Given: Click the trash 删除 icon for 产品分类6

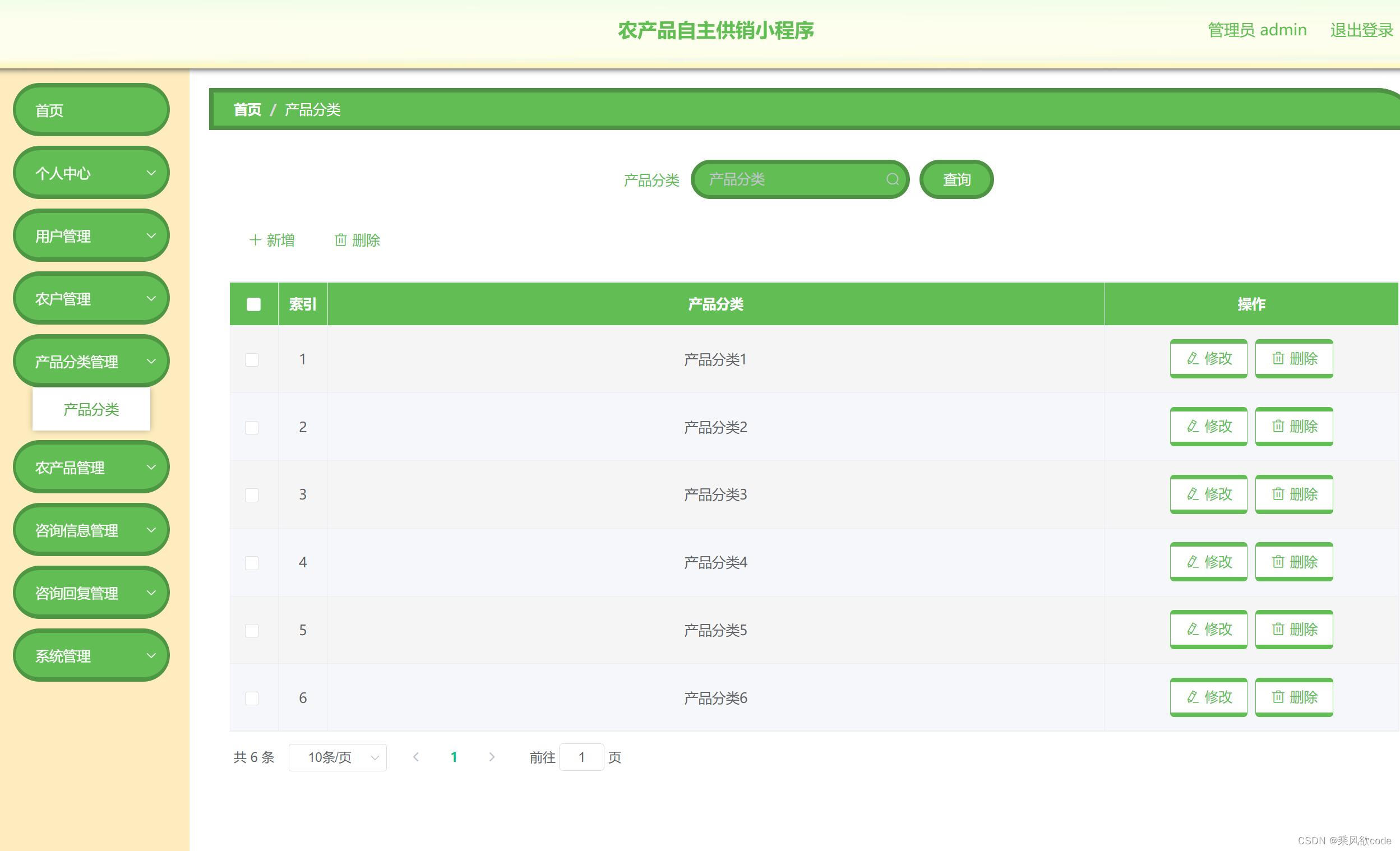Looking at the screenshot, I should click(1278, 697).
